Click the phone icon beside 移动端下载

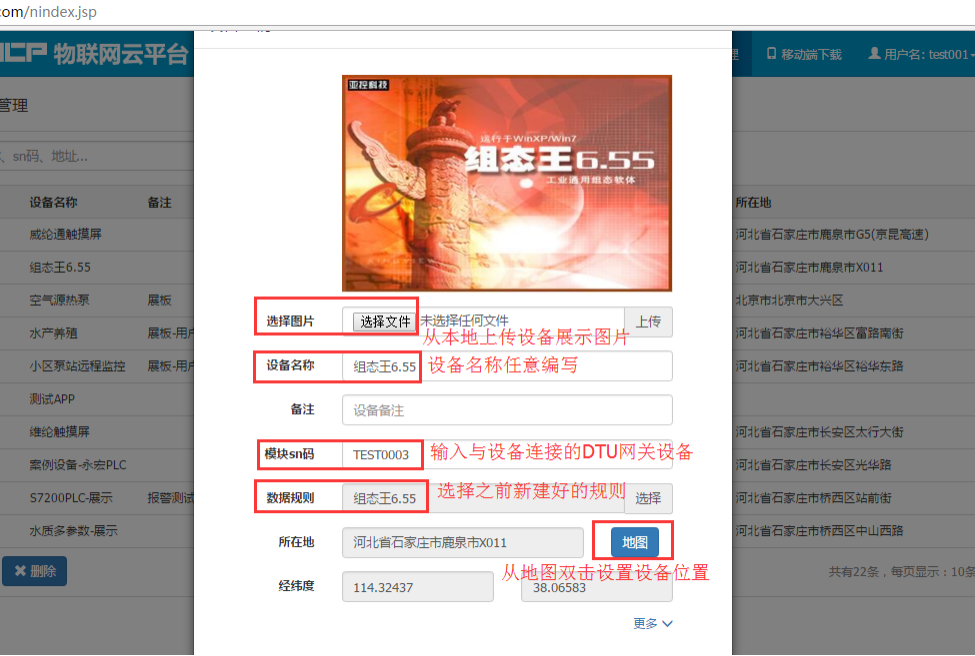pos(771,53)
